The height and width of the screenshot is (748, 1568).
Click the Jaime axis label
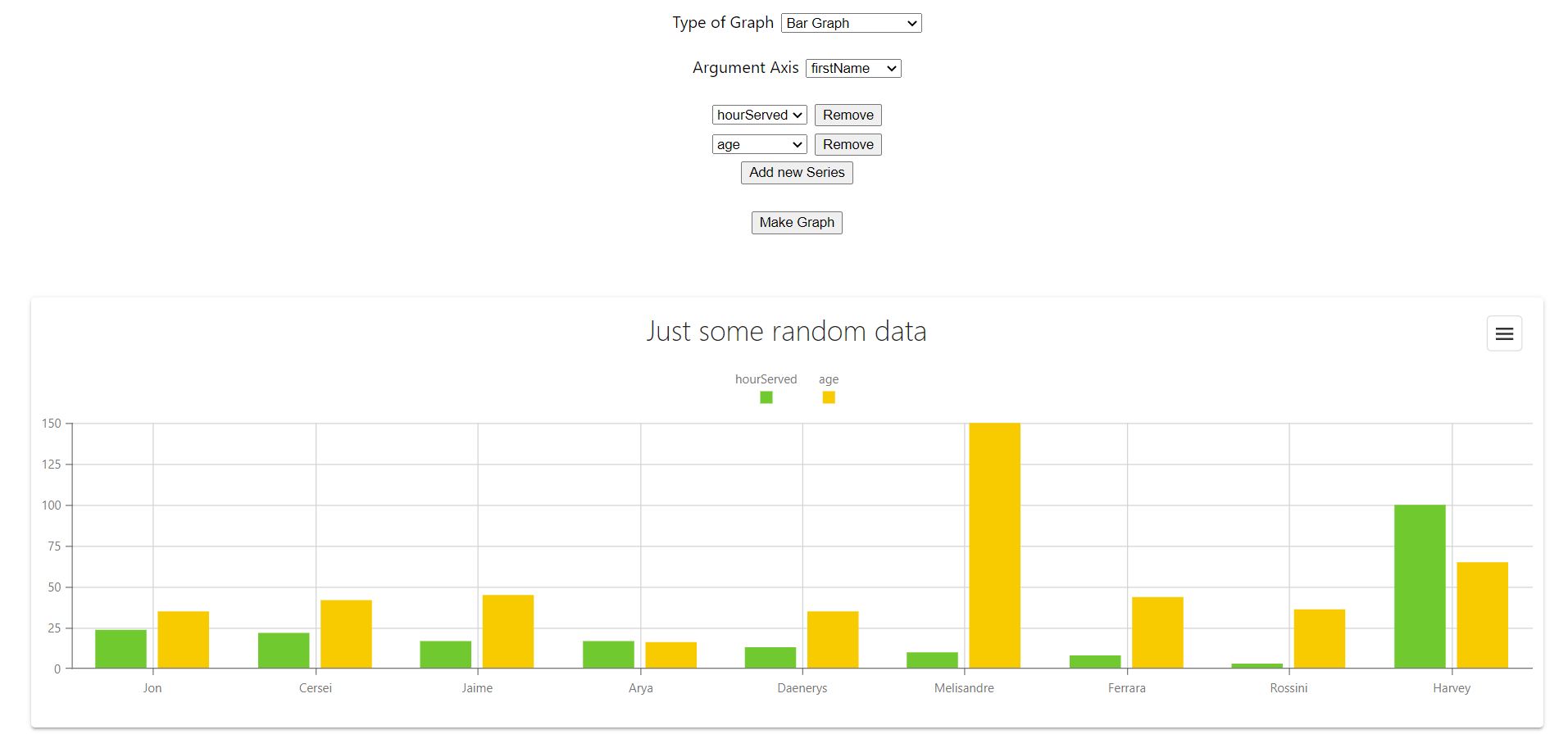click(x=477, y=688)
